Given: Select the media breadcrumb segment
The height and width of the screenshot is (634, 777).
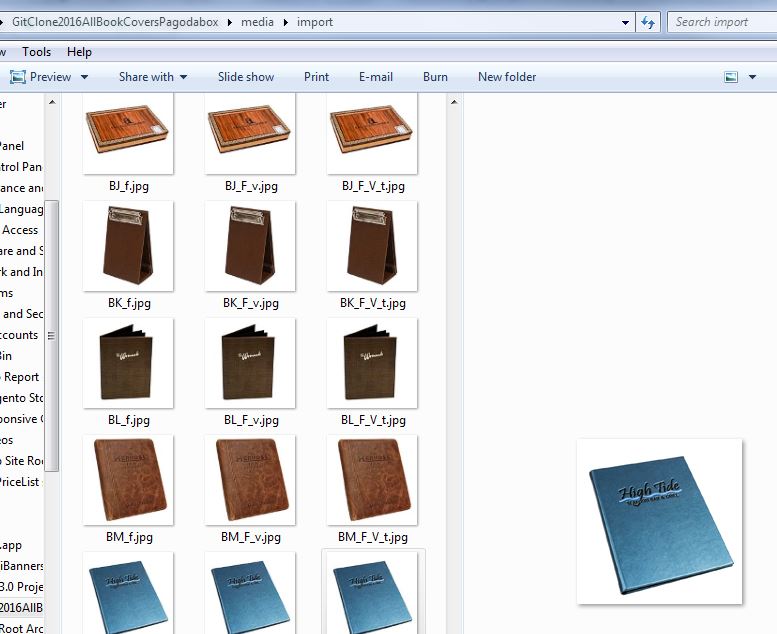Looking at the screenshot, I should 257,22.
